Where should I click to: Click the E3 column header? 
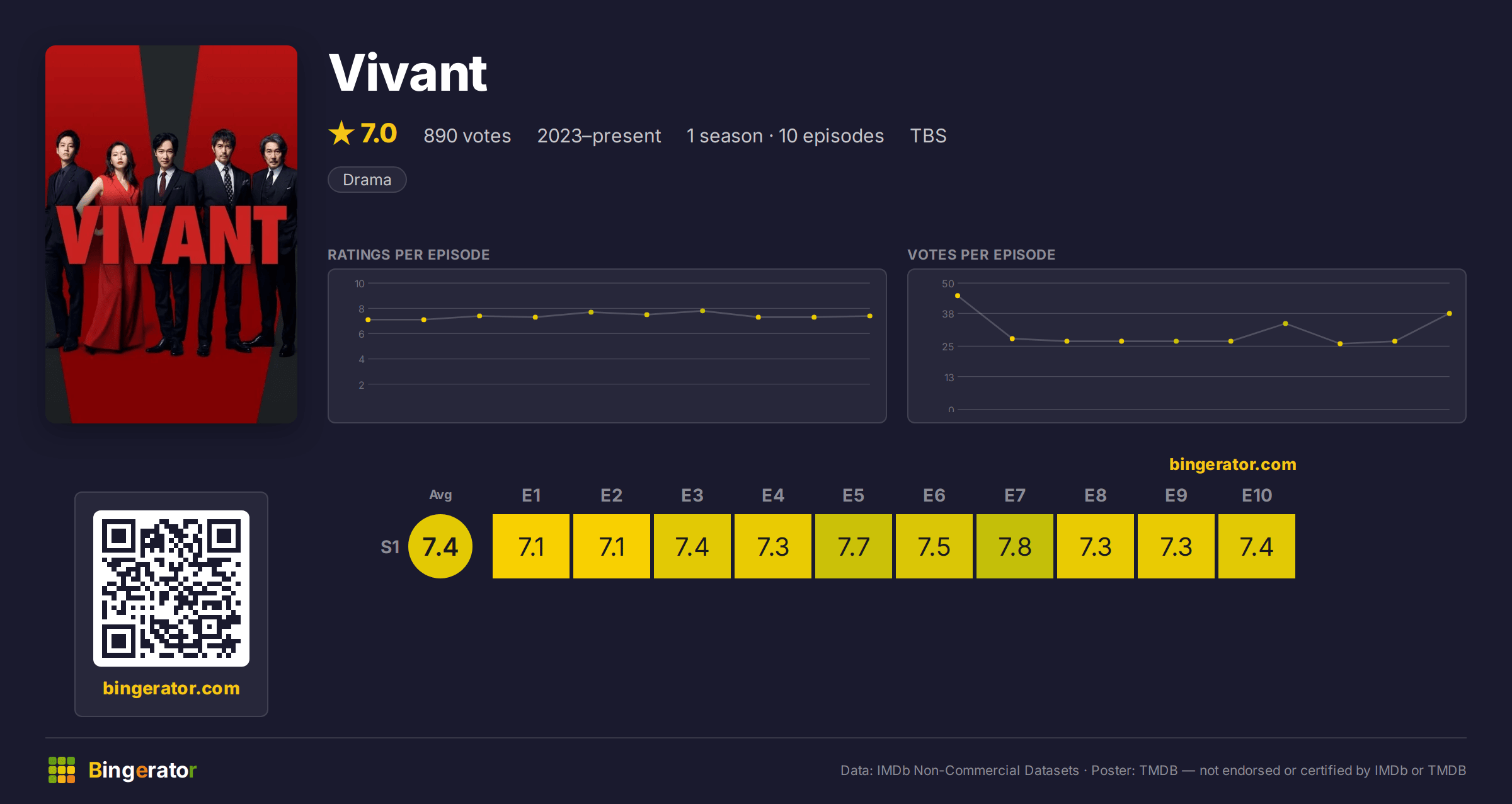[692, 495]
